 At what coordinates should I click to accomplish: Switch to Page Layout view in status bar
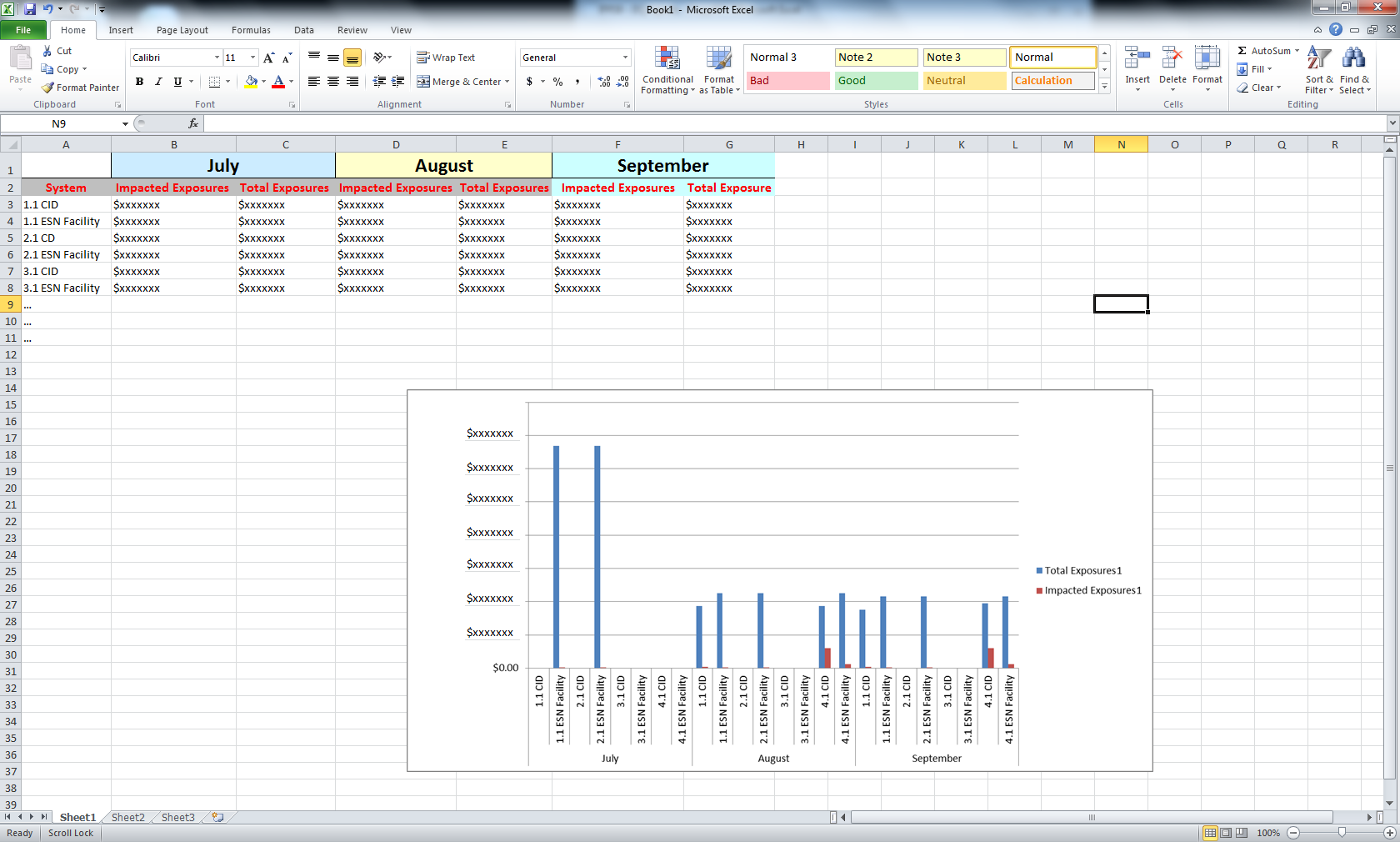[x=1226, y=833]
